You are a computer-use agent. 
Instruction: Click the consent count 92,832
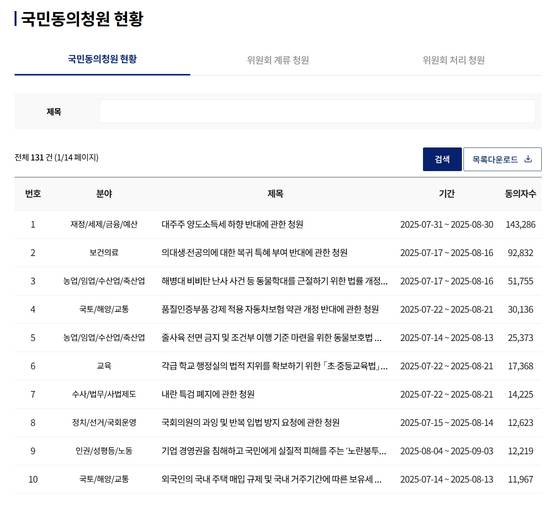520,253
